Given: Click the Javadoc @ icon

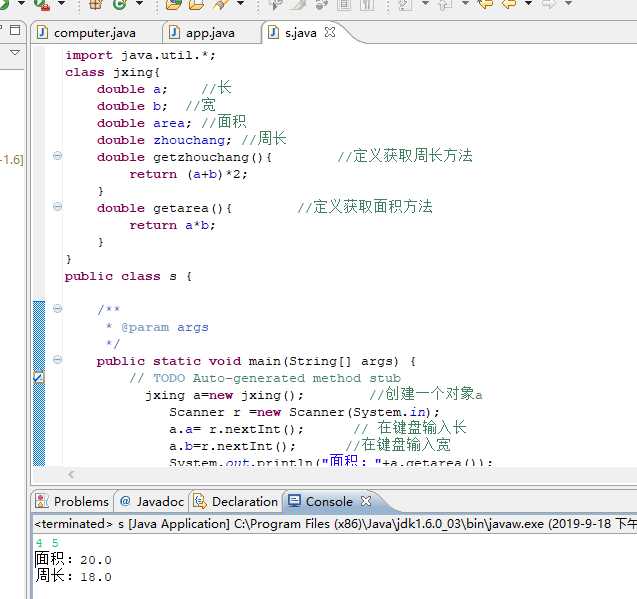Looking at the screenshot, I should coord(126,501).
